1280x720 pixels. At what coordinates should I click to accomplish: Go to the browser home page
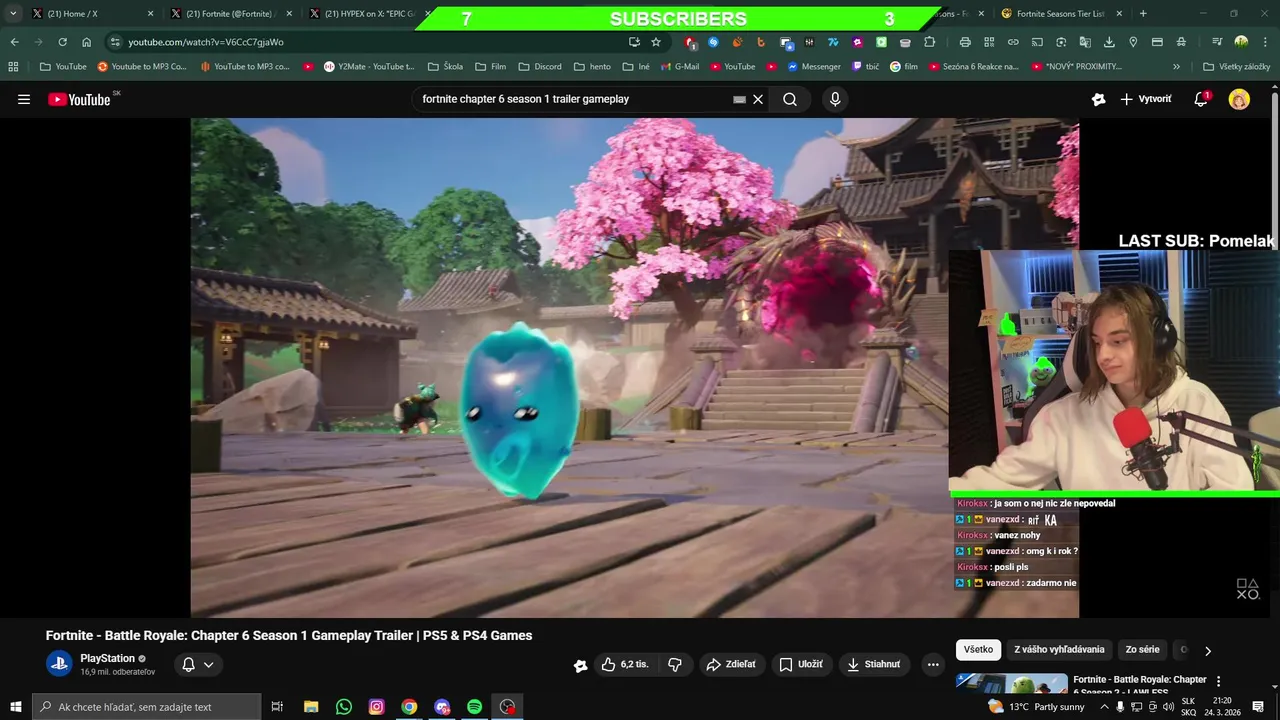coord(86,42)
